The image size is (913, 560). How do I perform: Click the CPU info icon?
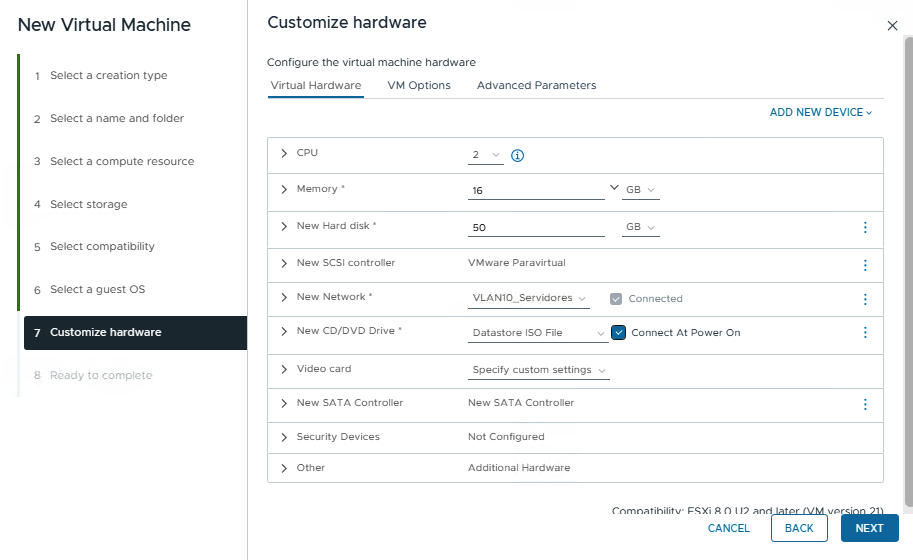tap(518, 156)
